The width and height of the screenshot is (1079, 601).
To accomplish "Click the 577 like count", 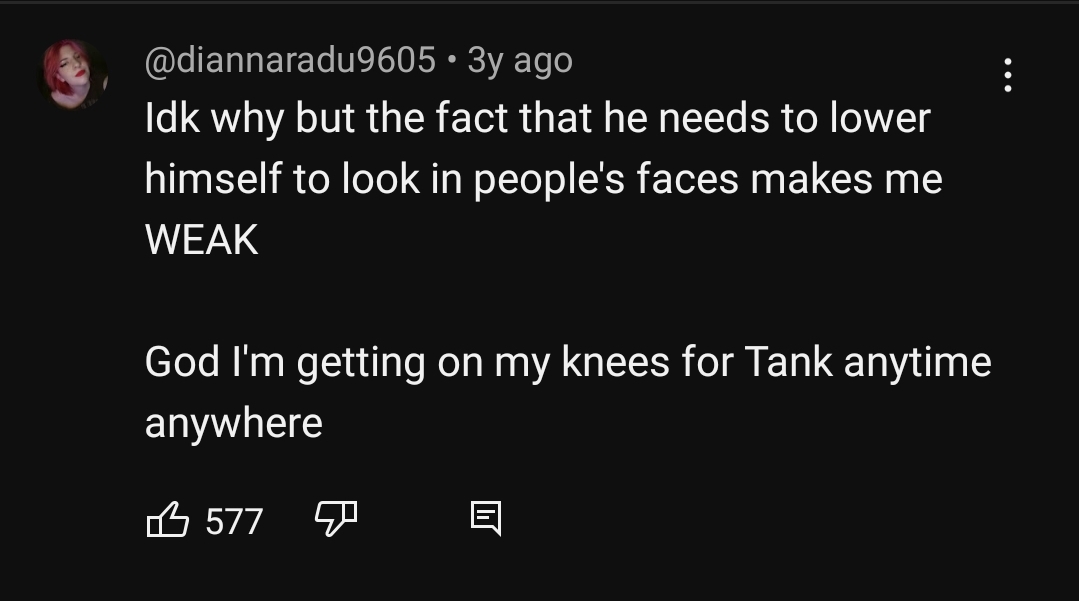I will pos(234,521).
